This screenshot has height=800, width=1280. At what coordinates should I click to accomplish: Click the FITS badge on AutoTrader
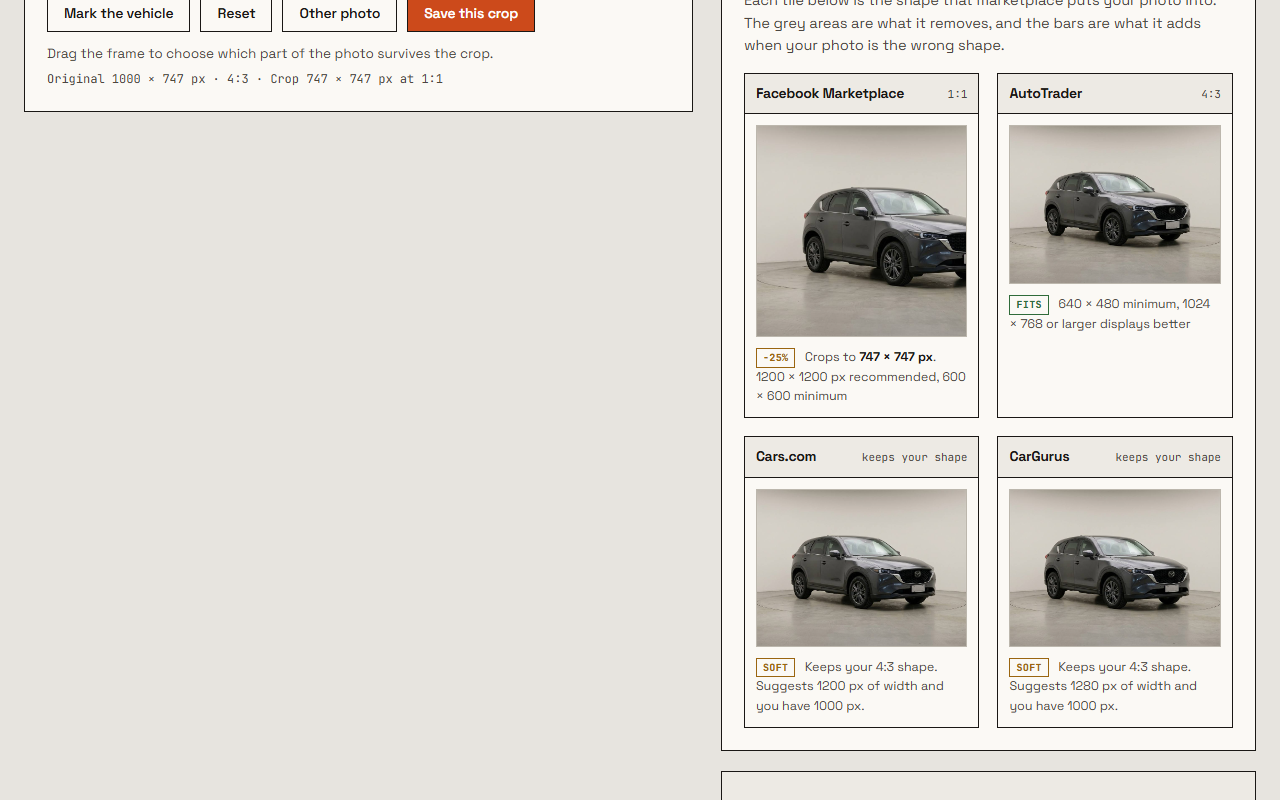(x=1028, y=305)
